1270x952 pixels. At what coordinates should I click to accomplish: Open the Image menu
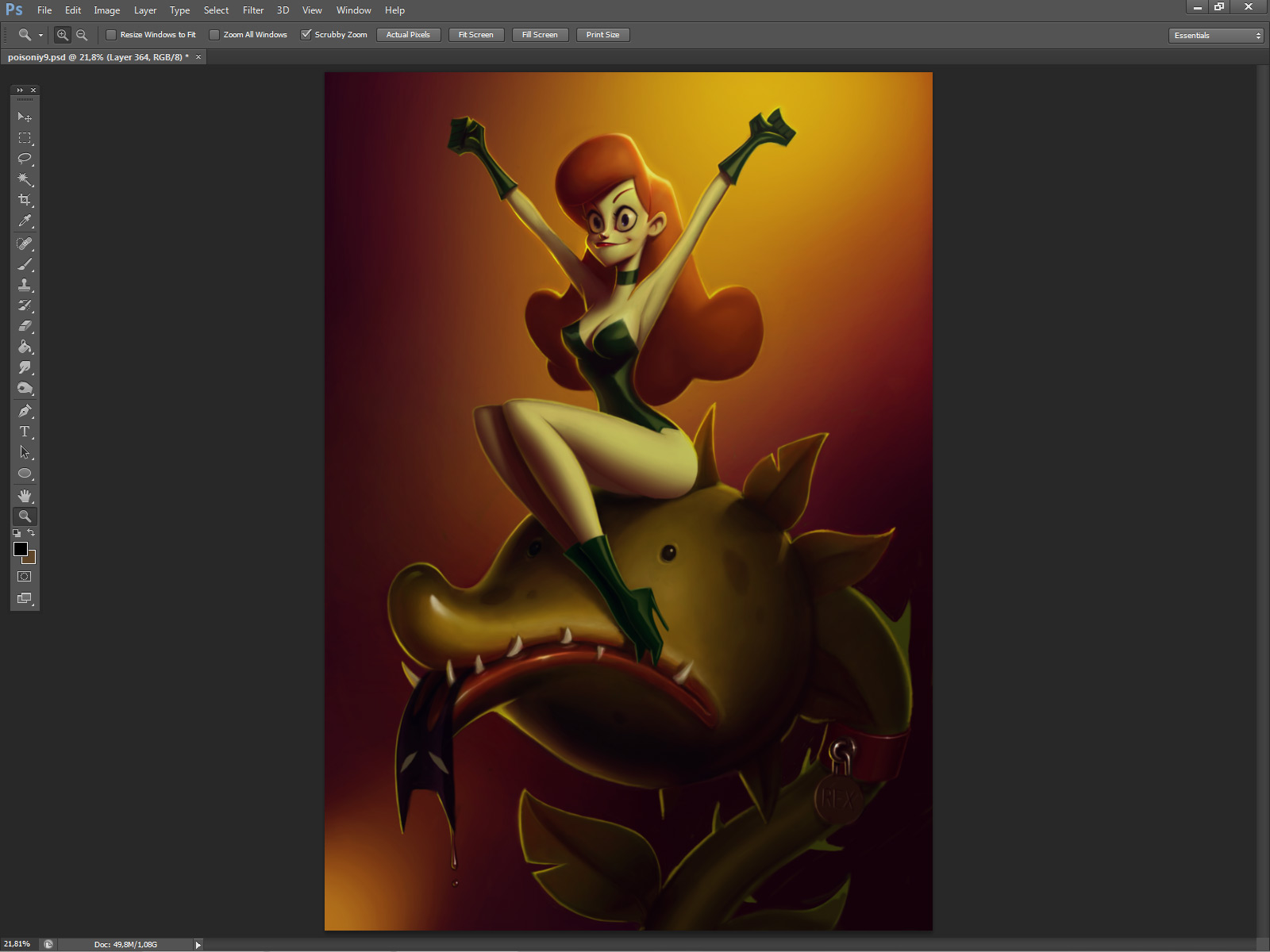[x=107, y=10]
